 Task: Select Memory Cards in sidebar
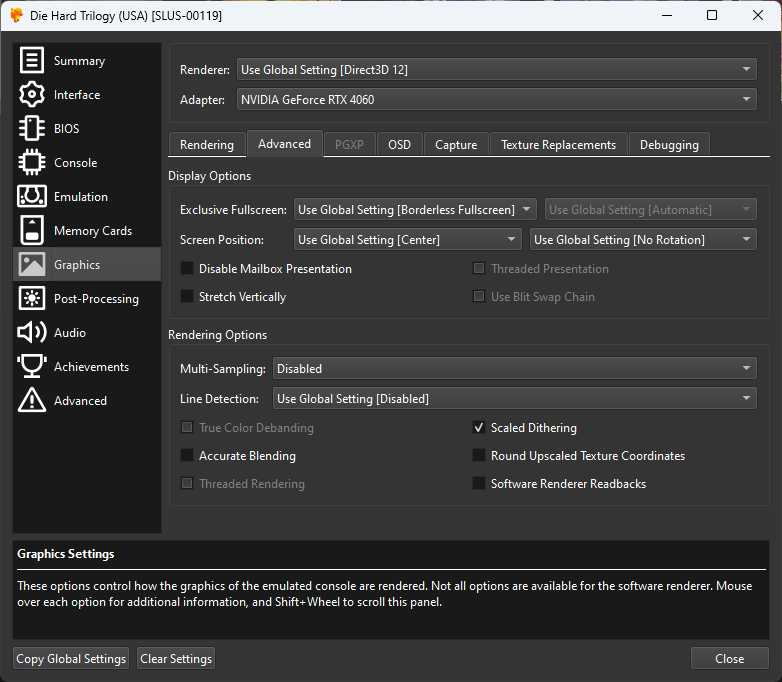[x=93, y=230]
